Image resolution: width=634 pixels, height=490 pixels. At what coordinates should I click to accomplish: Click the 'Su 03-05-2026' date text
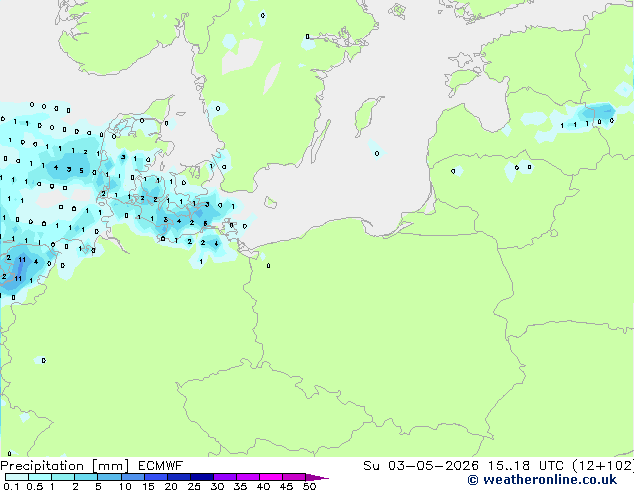coord(421,466)
